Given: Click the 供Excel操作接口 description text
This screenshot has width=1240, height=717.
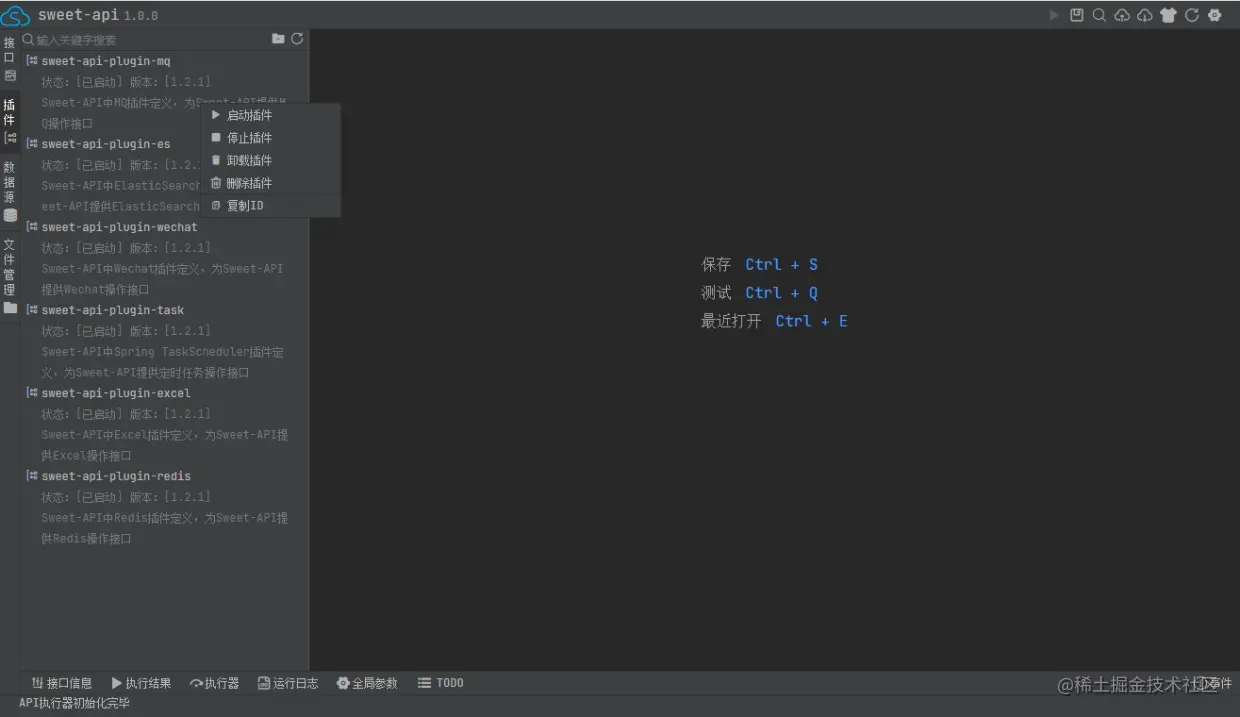Looking at the screenshot, I should click(86, 456).
